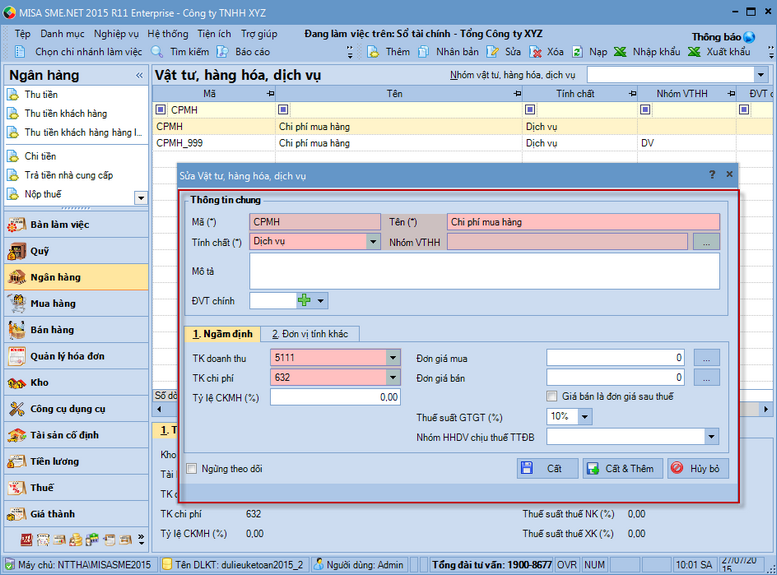Click the Tìm kiếm magnifier icon
Screen dimensions: 777x575
click(157, 52)
